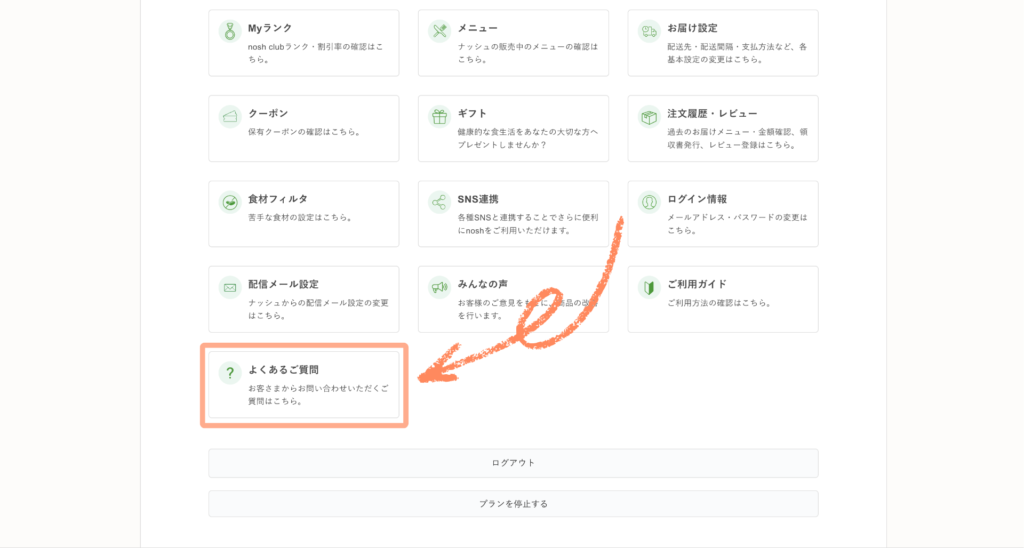Screen dimensions: 1024x548
Task: Click the package icon for 注文履歴・レビュー
Action: [x=649, y=117]
